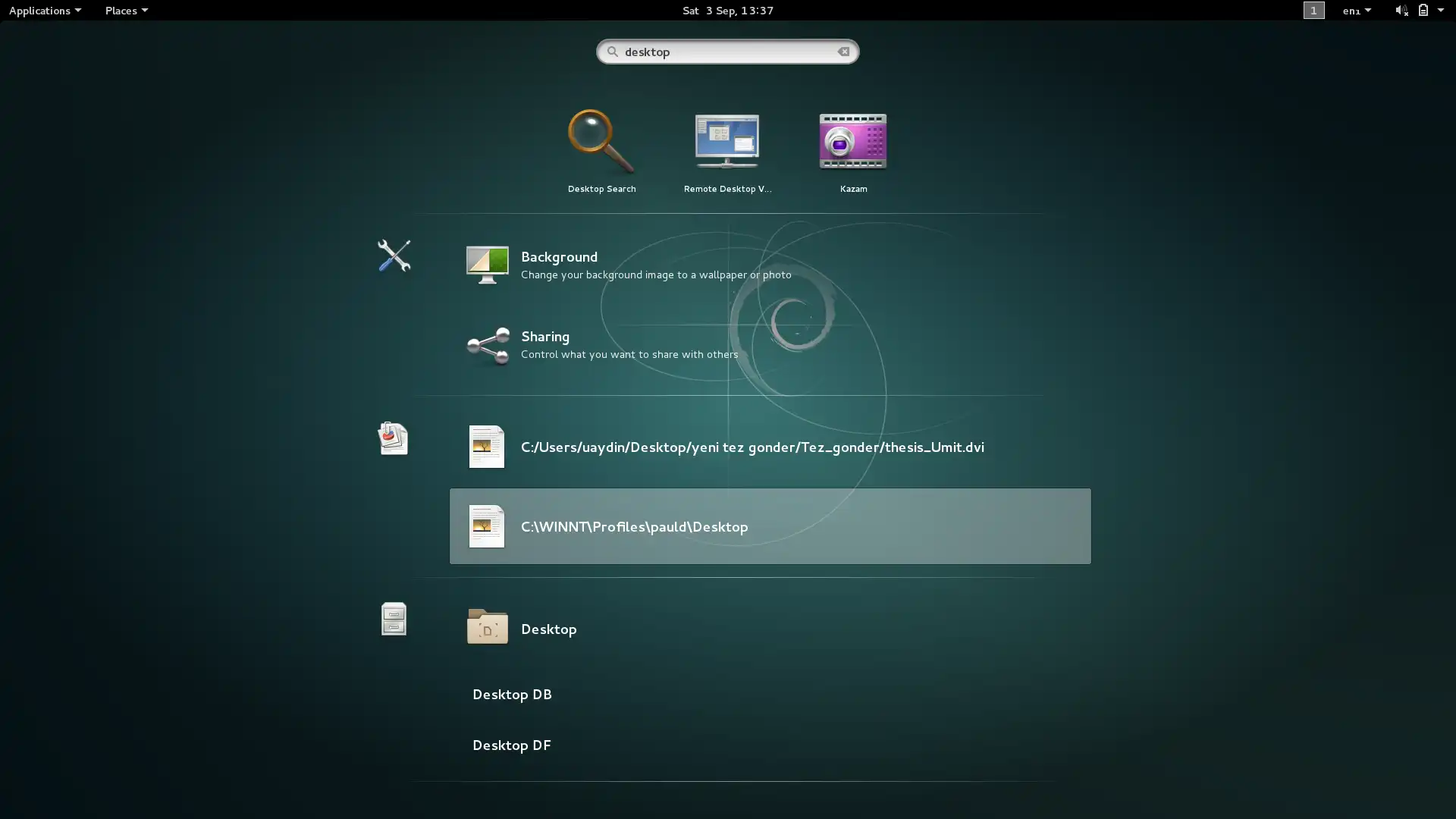1456x819 pixels.
Task: Click the date and time clock
Action: pyautogui.click(x=727, y=11)
